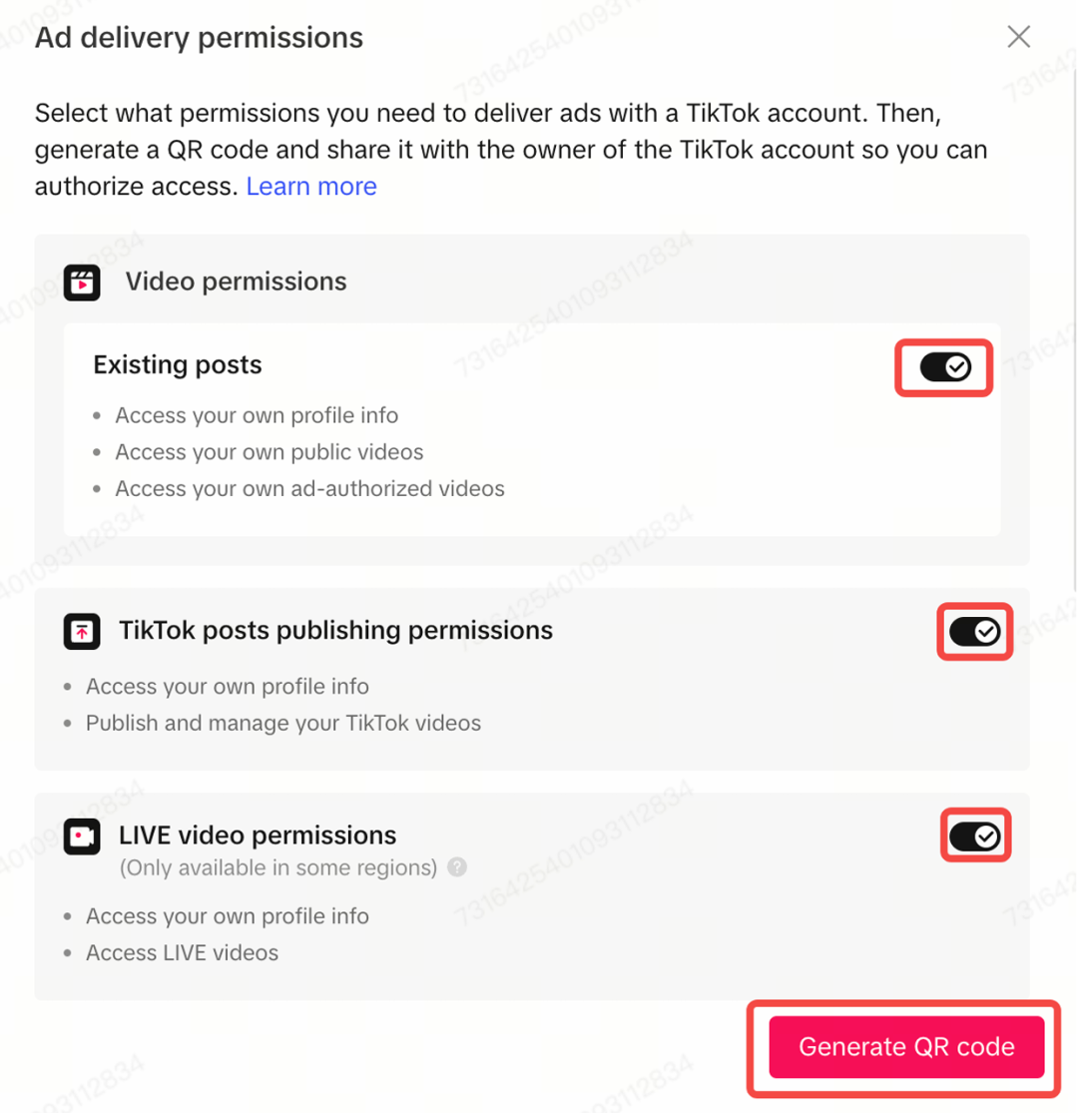This screenshot has width=1078, height=1120.
Task: Click the LIVE video permissions heading
Action: [x=258, y=836]
